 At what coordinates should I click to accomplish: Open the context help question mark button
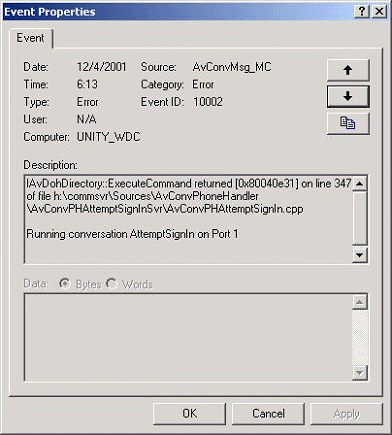pyautogui.click(x=362, y=12)
